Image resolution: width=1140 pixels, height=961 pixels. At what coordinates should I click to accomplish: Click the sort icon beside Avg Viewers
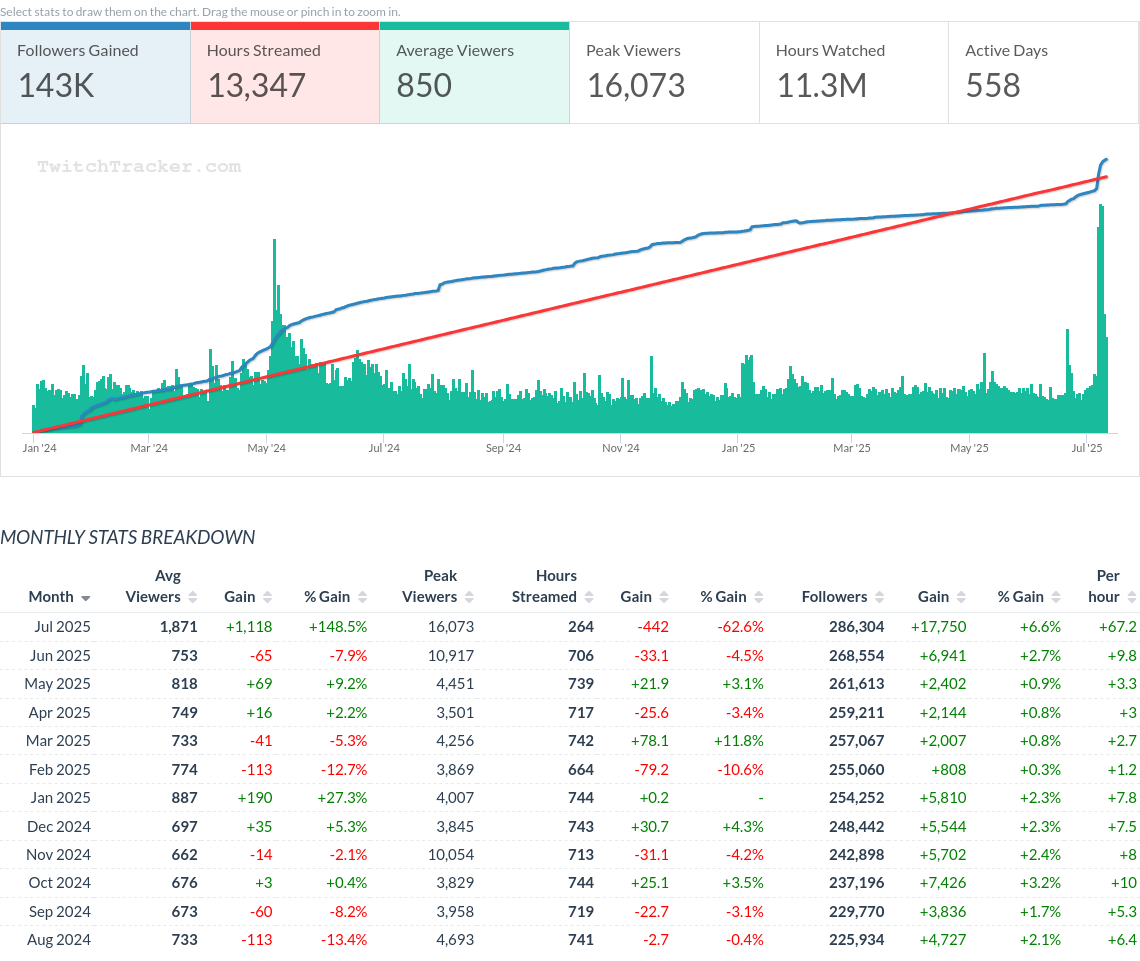point(193,597)
